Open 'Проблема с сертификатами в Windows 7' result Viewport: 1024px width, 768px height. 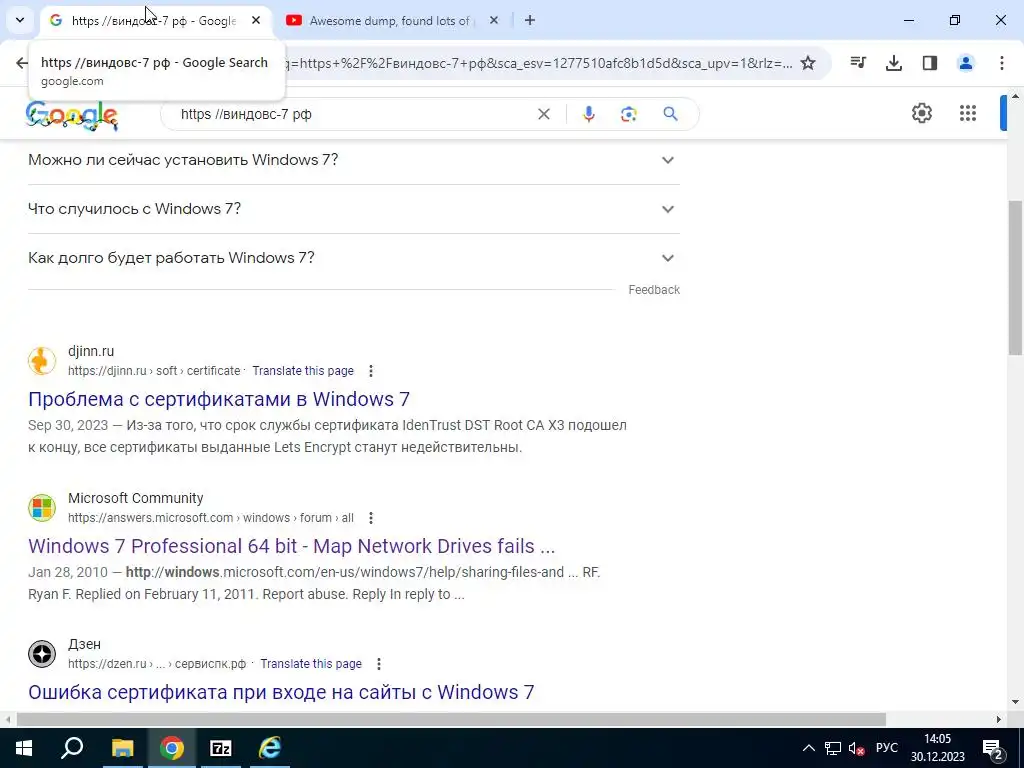(x=219, y=399)
